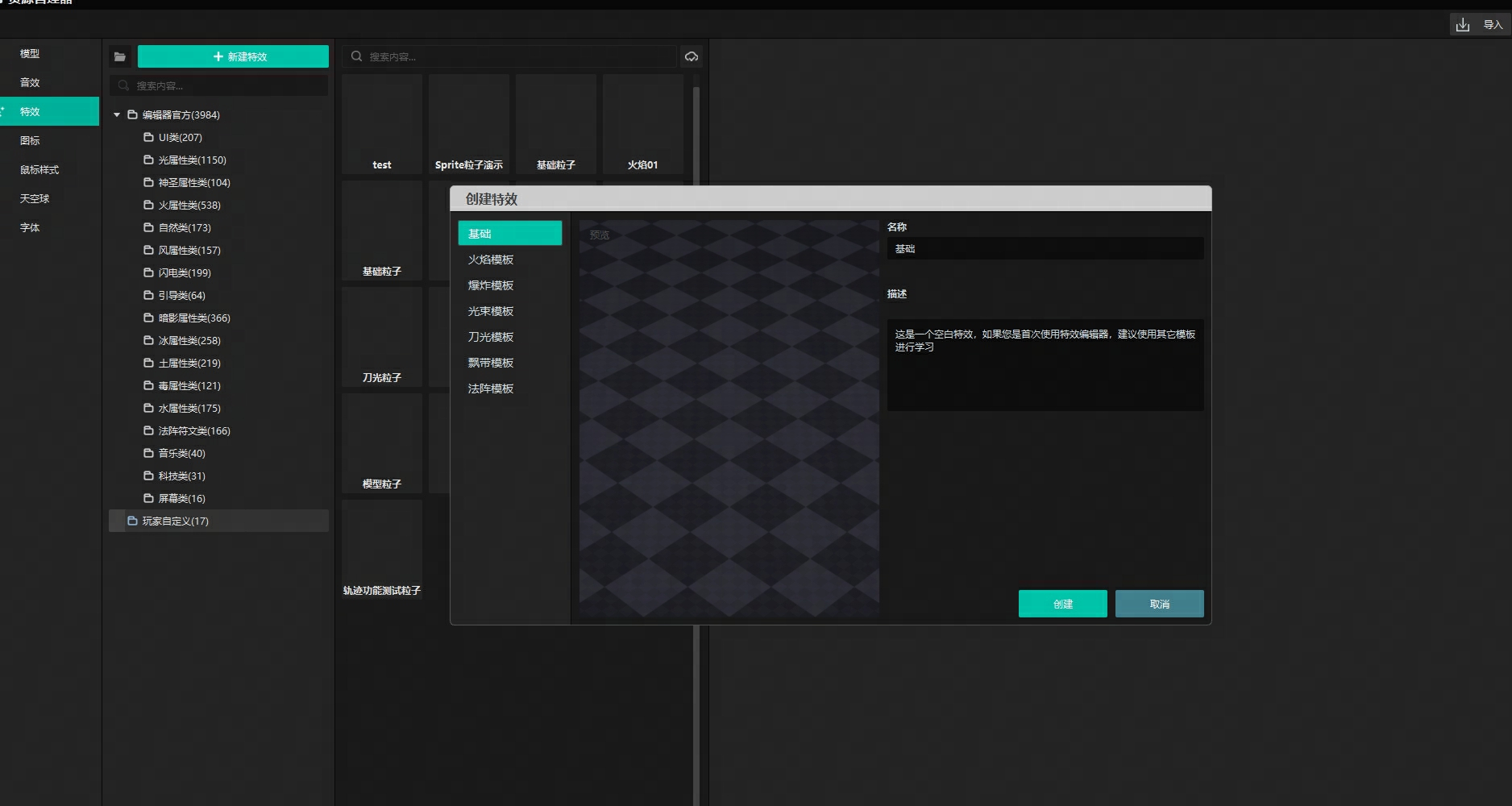This screenshot has height=806, width=1512.
Task: Click the effect preview checkerboard area
Action: [x=729, y=419]
